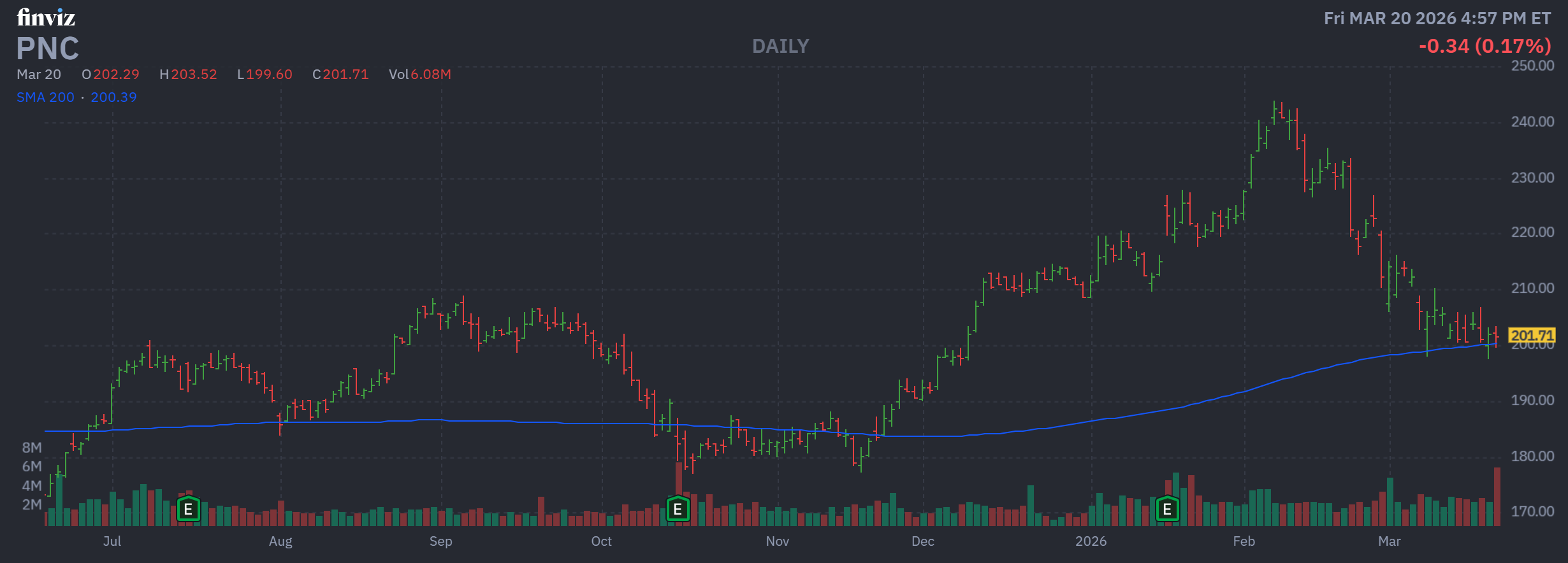Click the 250.00 price axis label
Screen dimensions: 1568x563
tap(1532, 66)
